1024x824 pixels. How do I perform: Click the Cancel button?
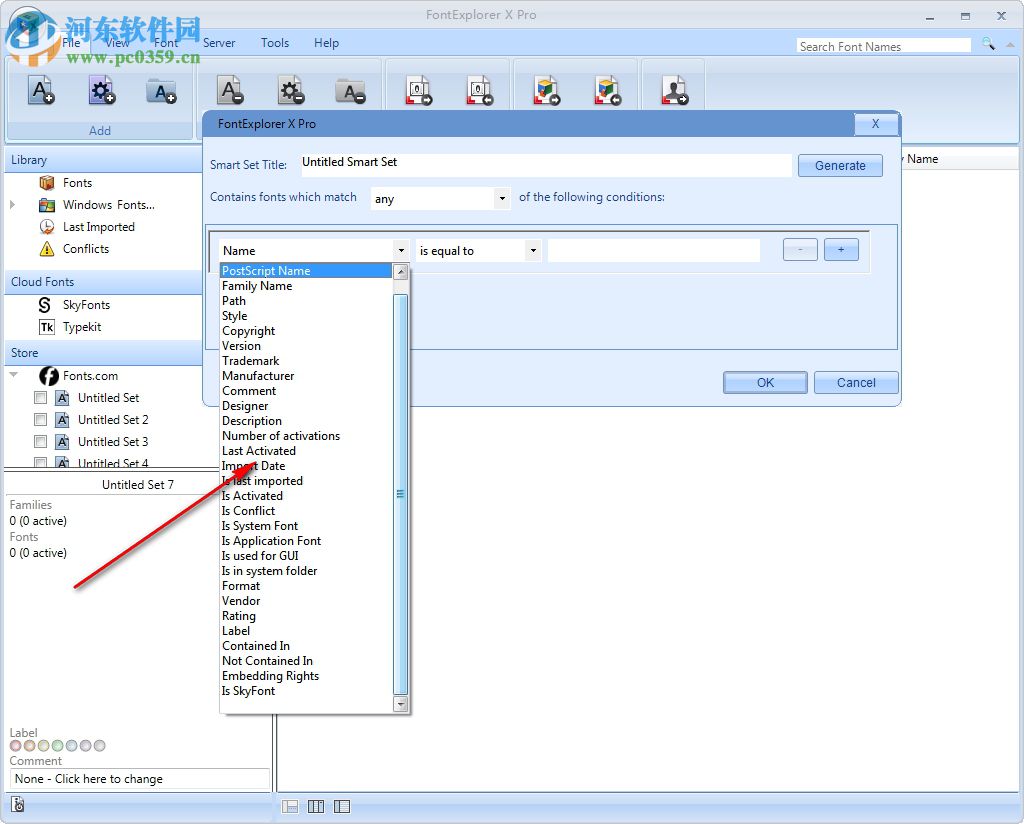[856, 383]
